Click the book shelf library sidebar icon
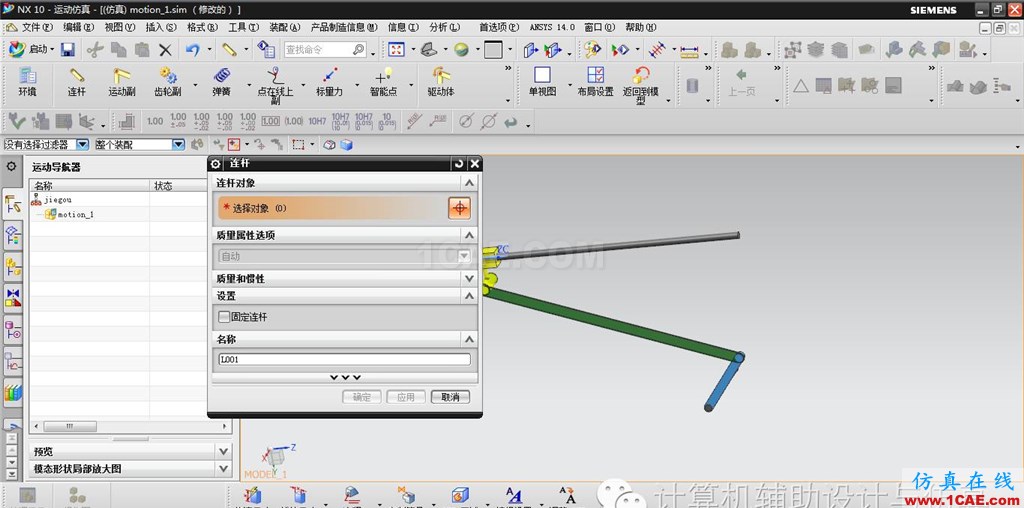This screenshot has width=1024, height=508. click(x=13, y=392)
